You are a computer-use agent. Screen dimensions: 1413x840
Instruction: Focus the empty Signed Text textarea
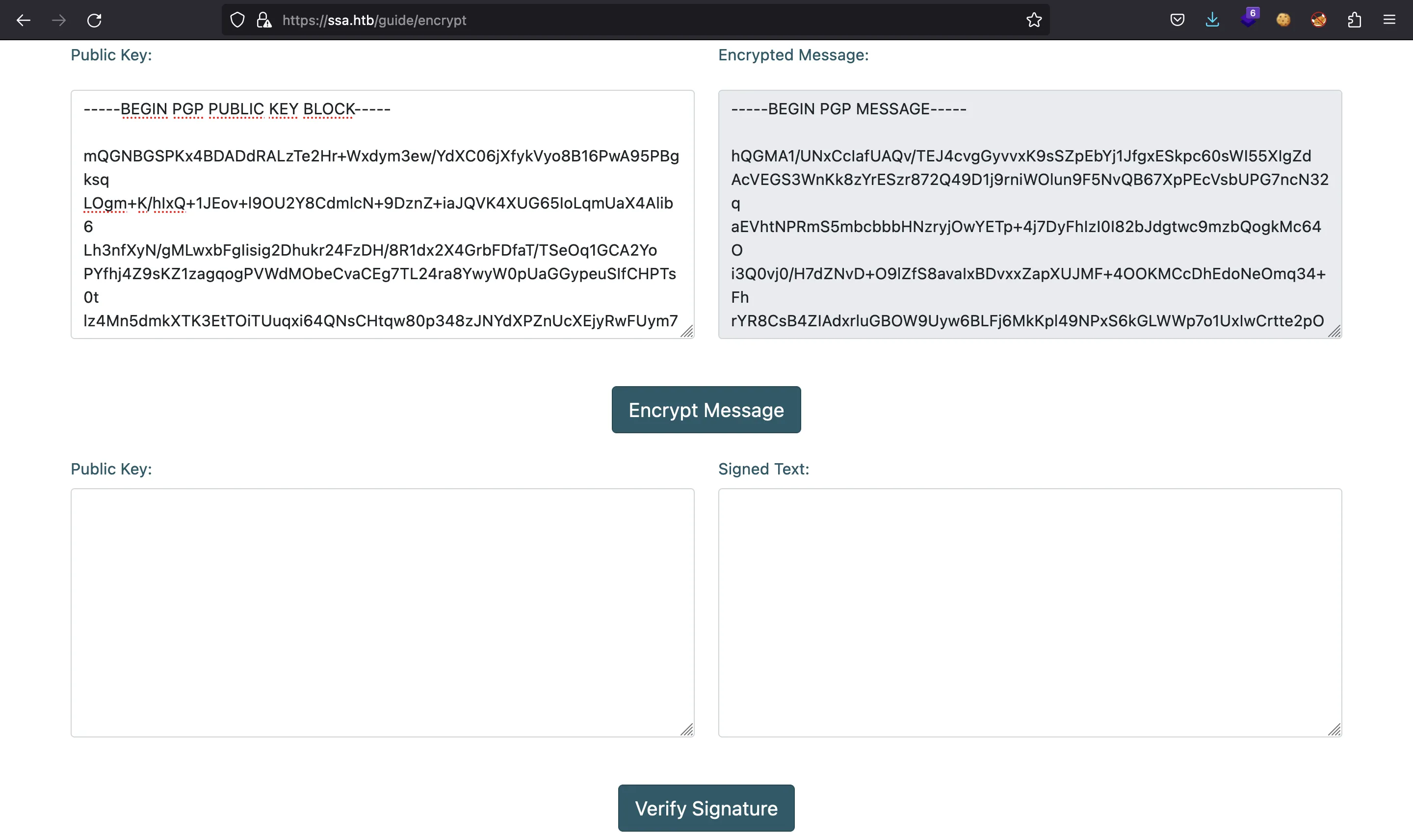tap(1030, 612)
